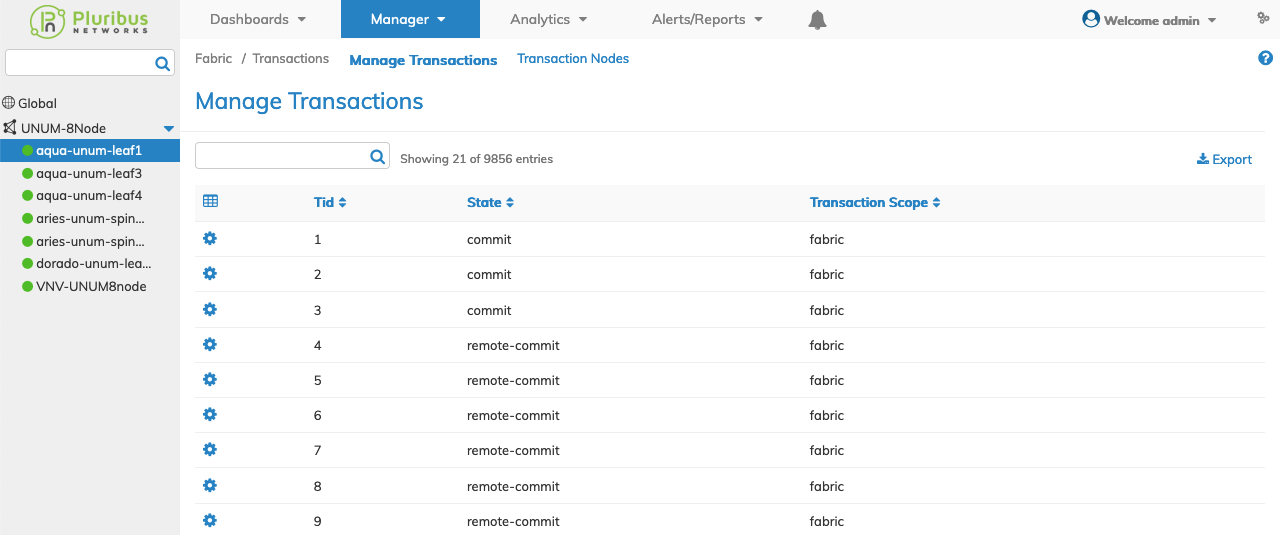Open the top-right settings gears icon
The image size is (1280, 535).
(x=1263, y=18)
